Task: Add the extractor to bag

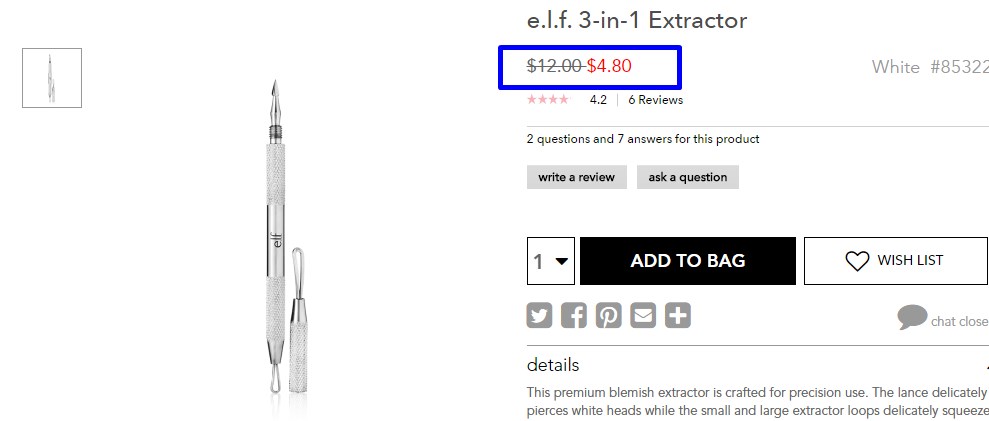Action: coord(688,261)
